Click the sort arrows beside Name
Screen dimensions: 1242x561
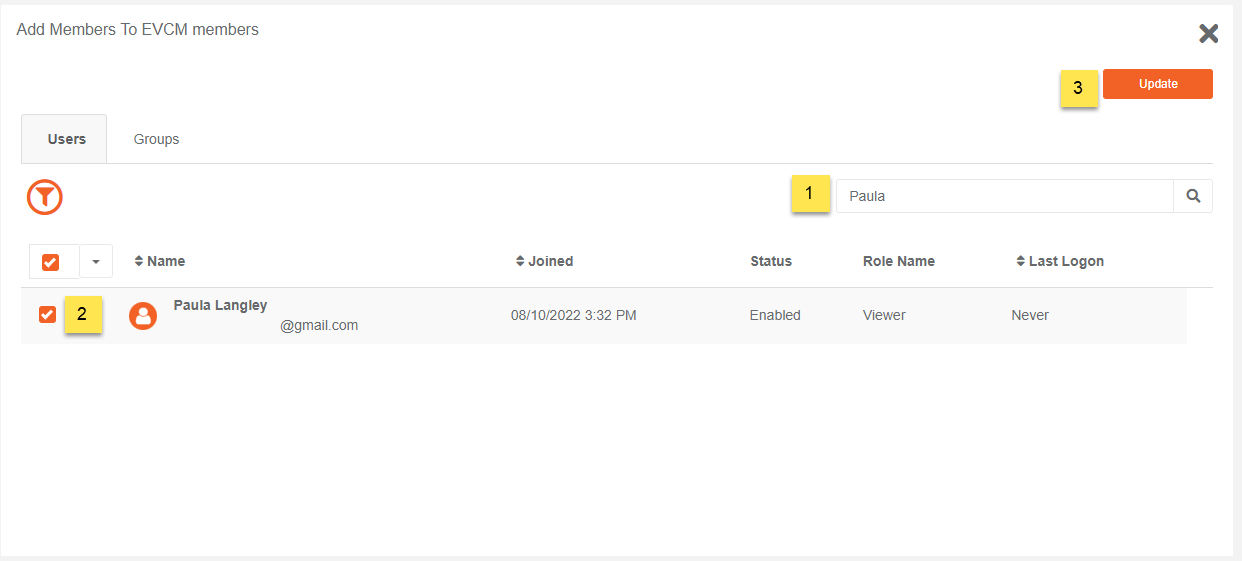tap(139, 261)
